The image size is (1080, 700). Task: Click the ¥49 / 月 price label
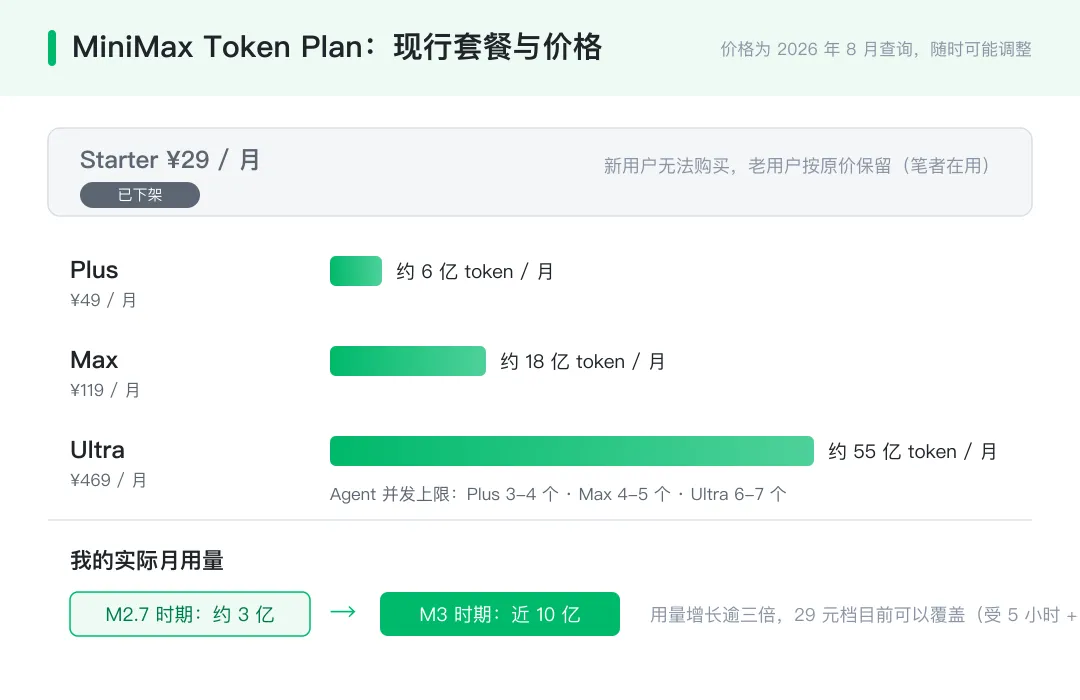point(103,300)
